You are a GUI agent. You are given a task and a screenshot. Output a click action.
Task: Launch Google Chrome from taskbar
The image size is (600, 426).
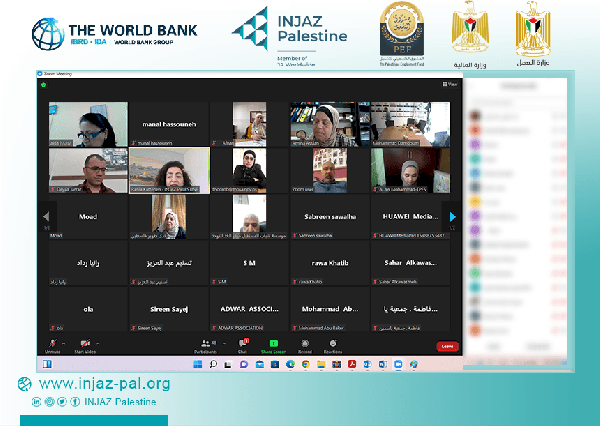305,364
